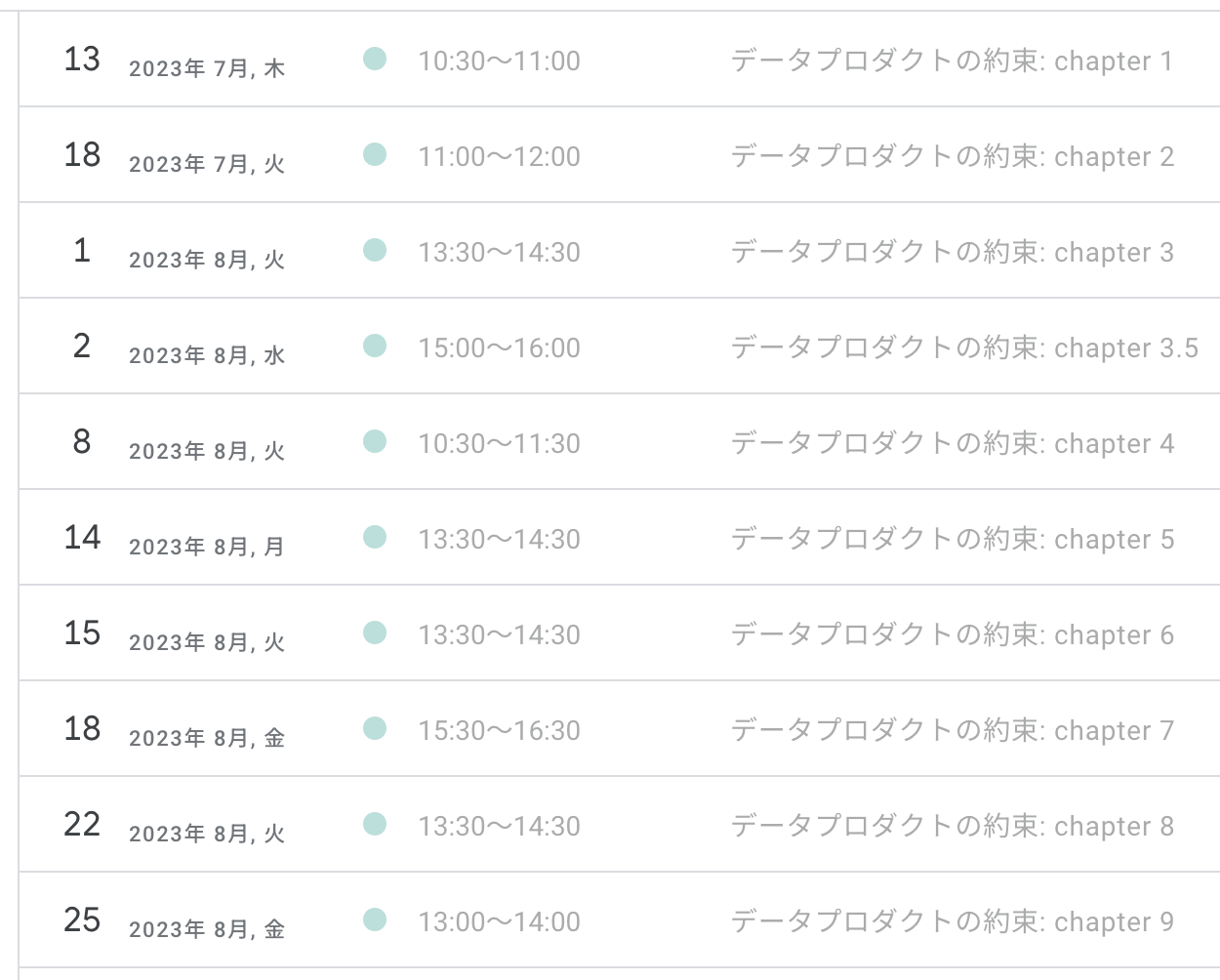1220x980 pixels.
Task: Click date number 13 for July Thursday
Action: pyautogui.click(x=82, y=59)
